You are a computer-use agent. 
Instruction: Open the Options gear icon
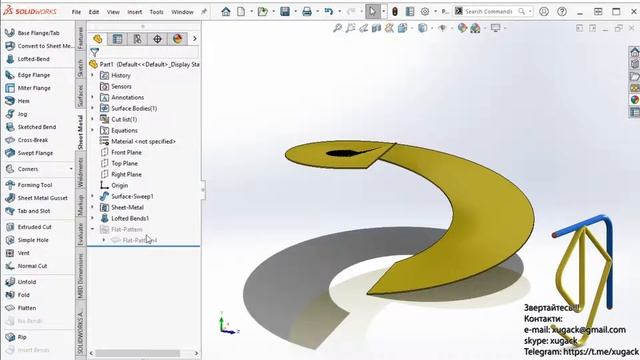tap(425, 11)
